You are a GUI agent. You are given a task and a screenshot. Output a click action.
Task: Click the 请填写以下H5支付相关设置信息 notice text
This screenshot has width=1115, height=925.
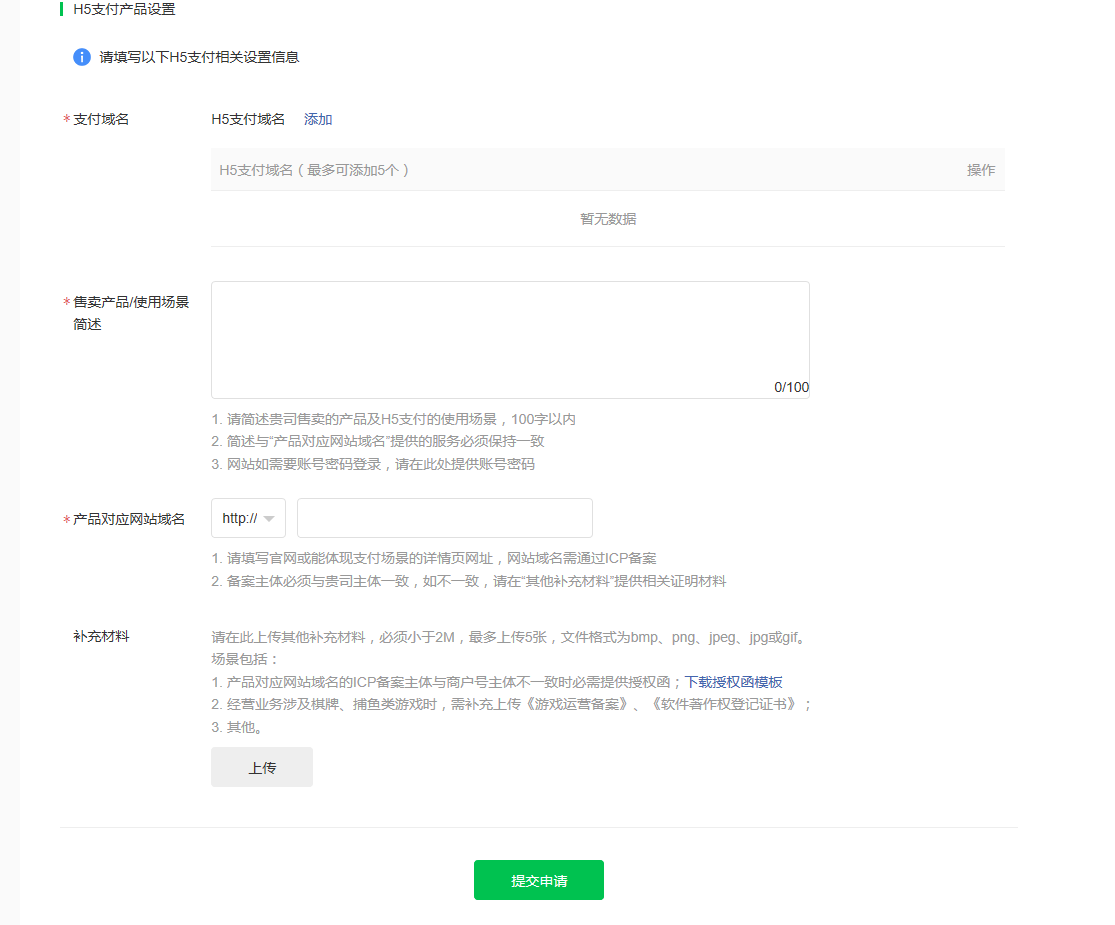(200, 57)
